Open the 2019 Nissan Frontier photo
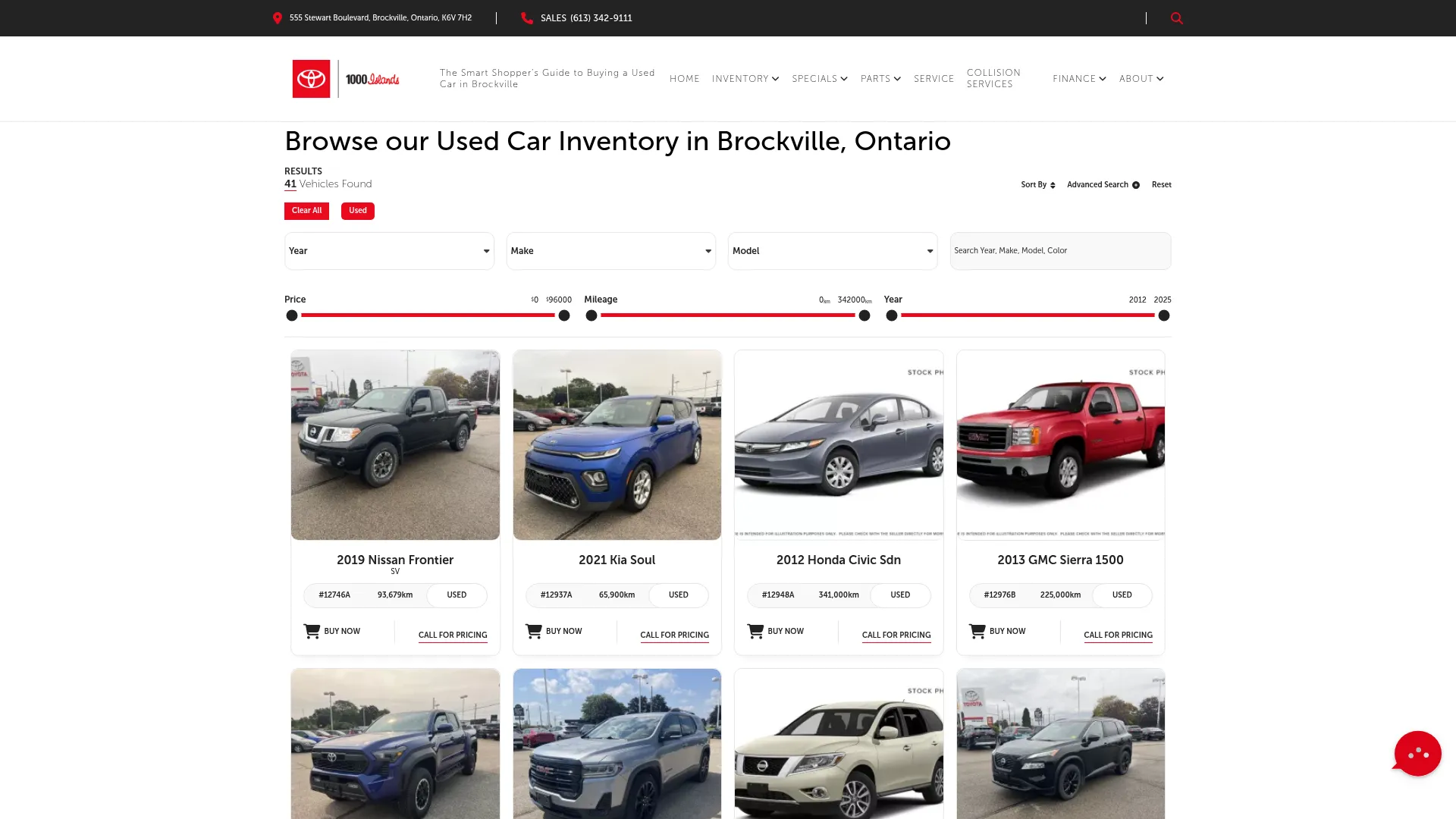1456x819 pixels. [x=395, y=445]
